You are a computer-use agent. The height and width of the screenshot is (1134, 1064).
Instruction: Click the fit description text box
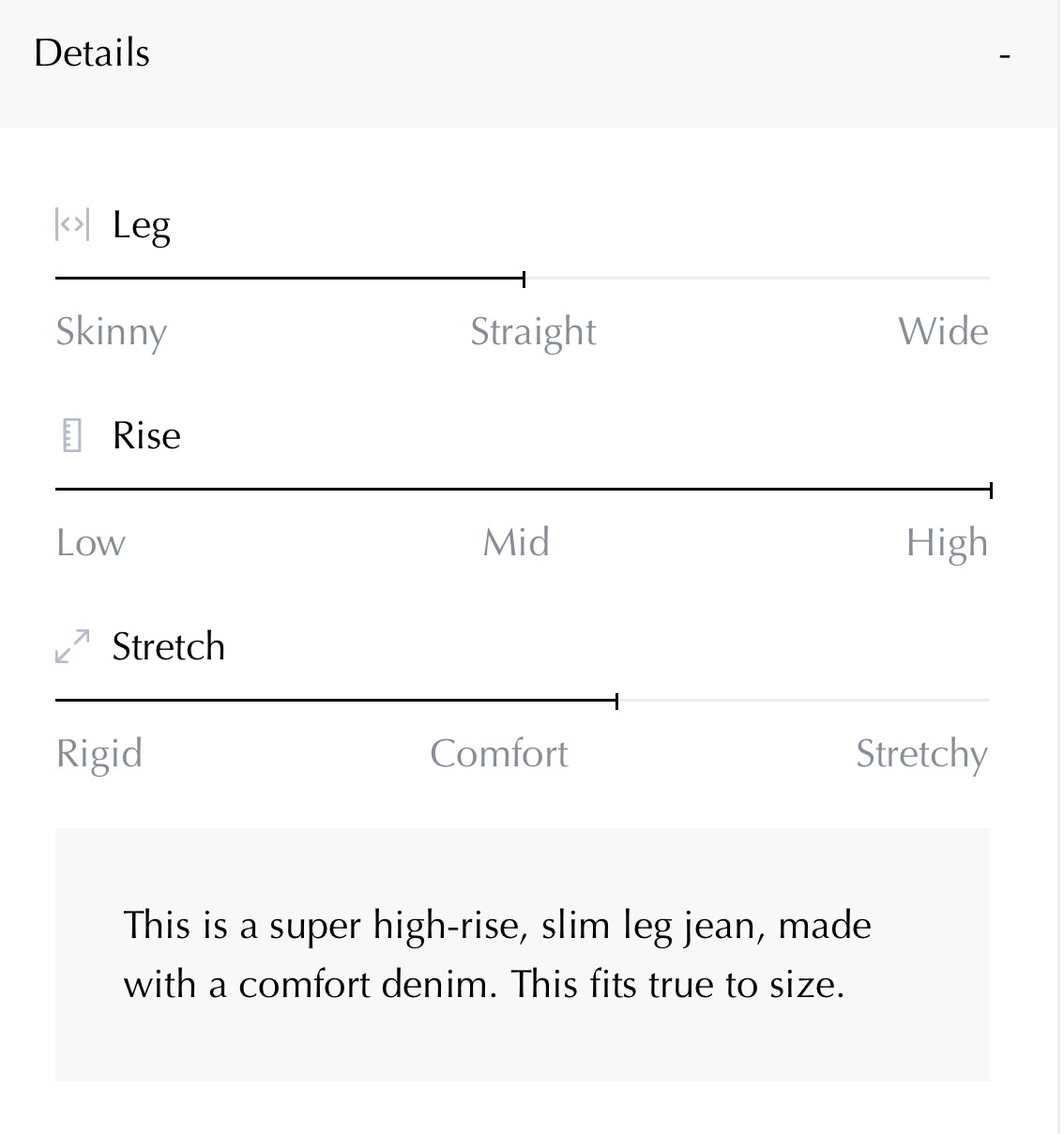pos(523,954)
